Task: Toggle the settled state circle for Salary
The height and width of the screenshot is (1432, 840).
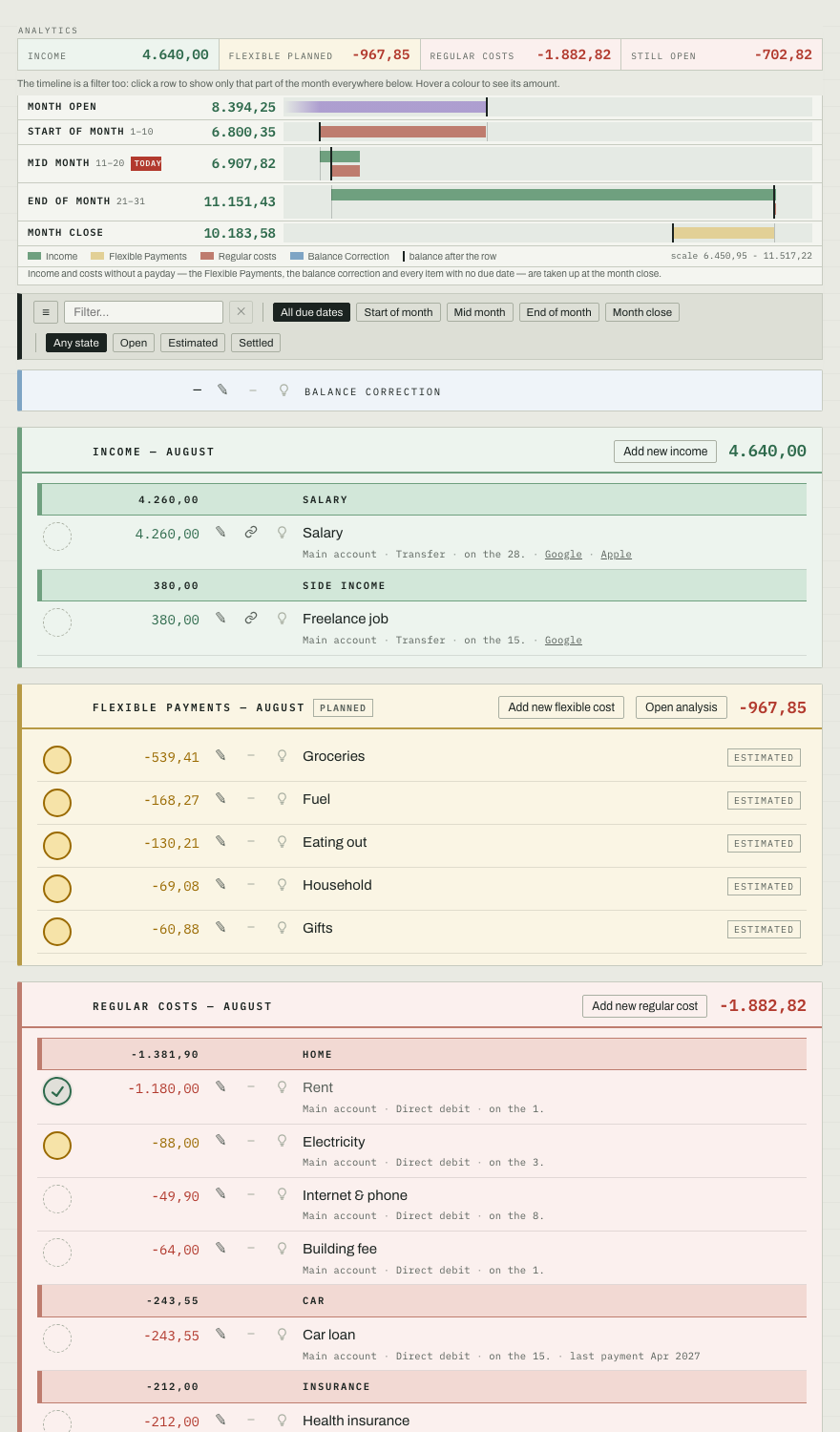Action: coord(57,537)
